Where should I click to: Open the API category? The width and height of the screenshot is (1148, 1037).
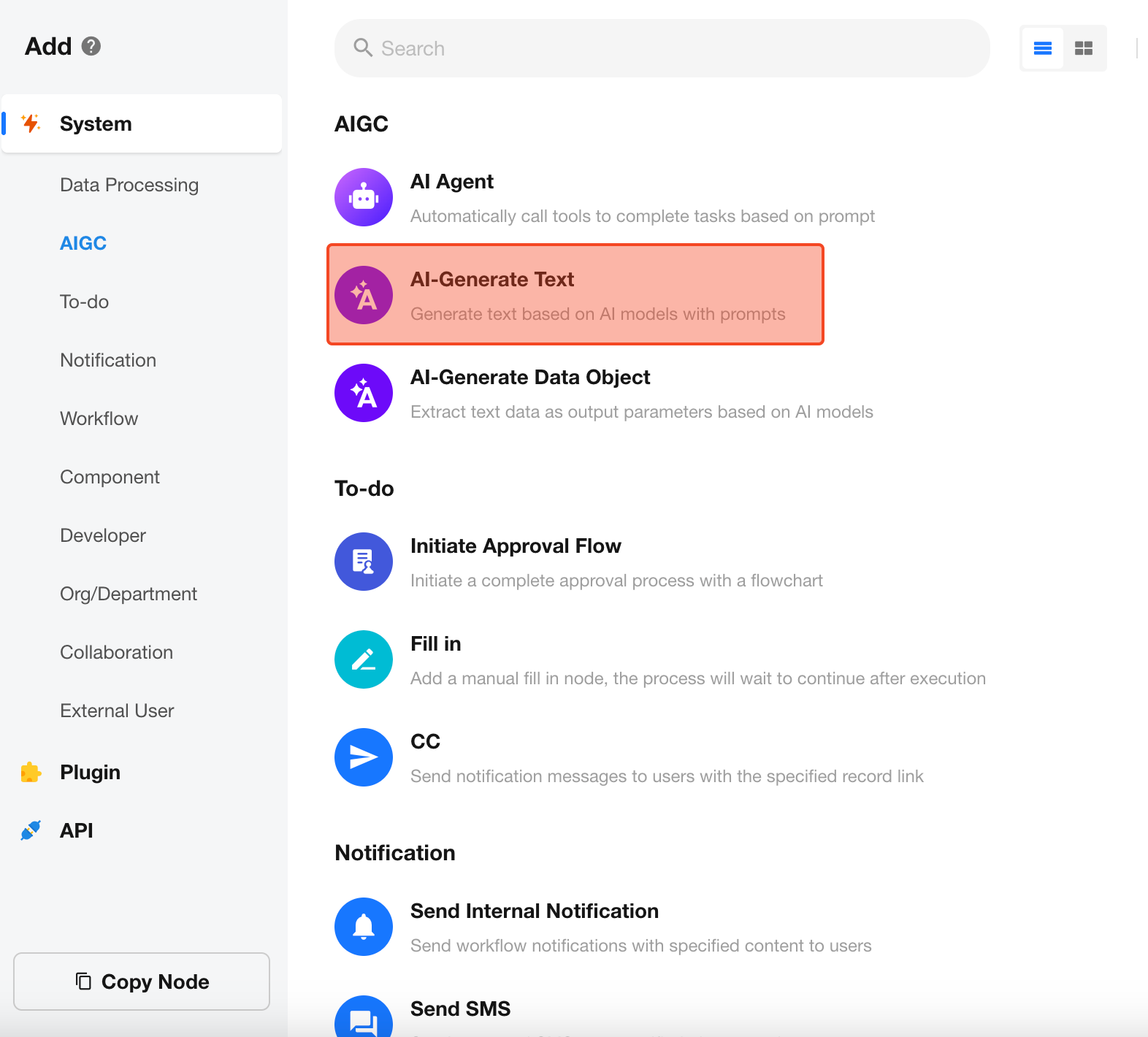[76, 830]
